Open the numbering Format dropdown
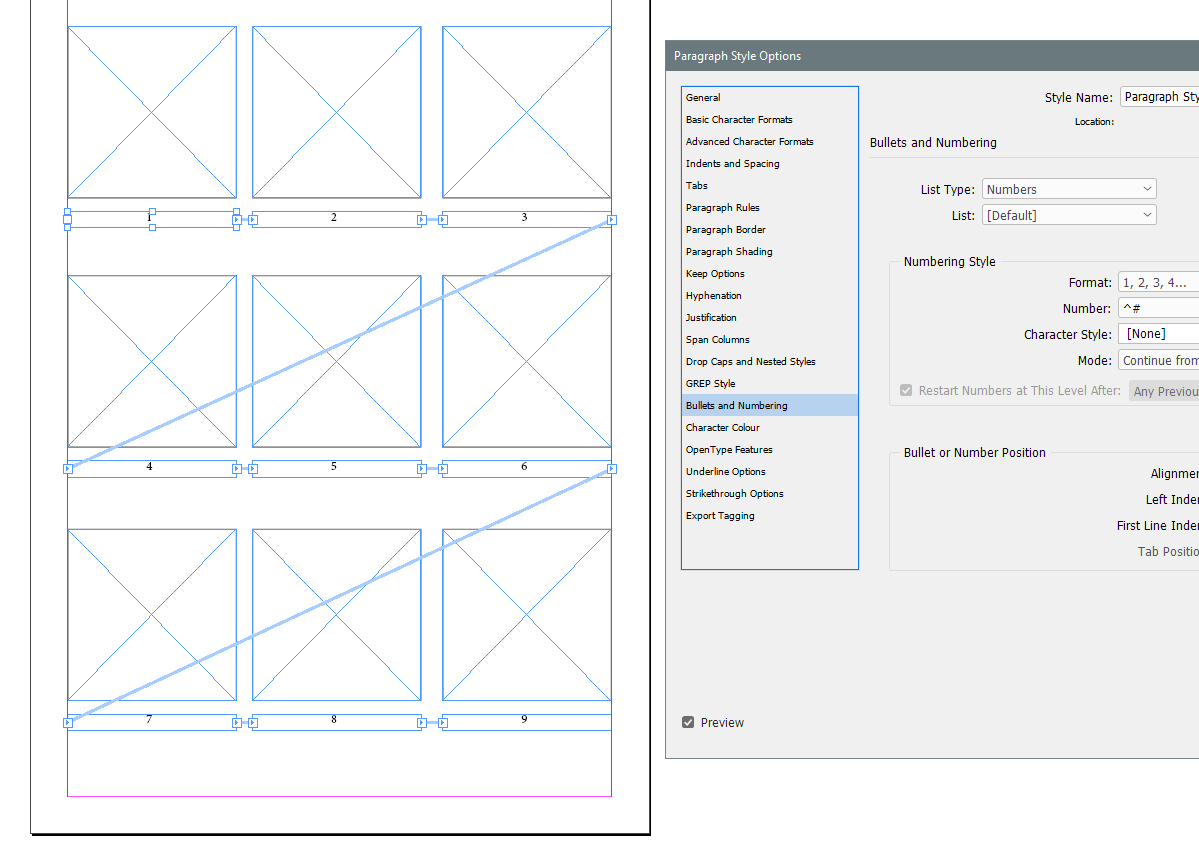The height and width of the screenshot is (845, 1199). click(x=1158, y=282)
